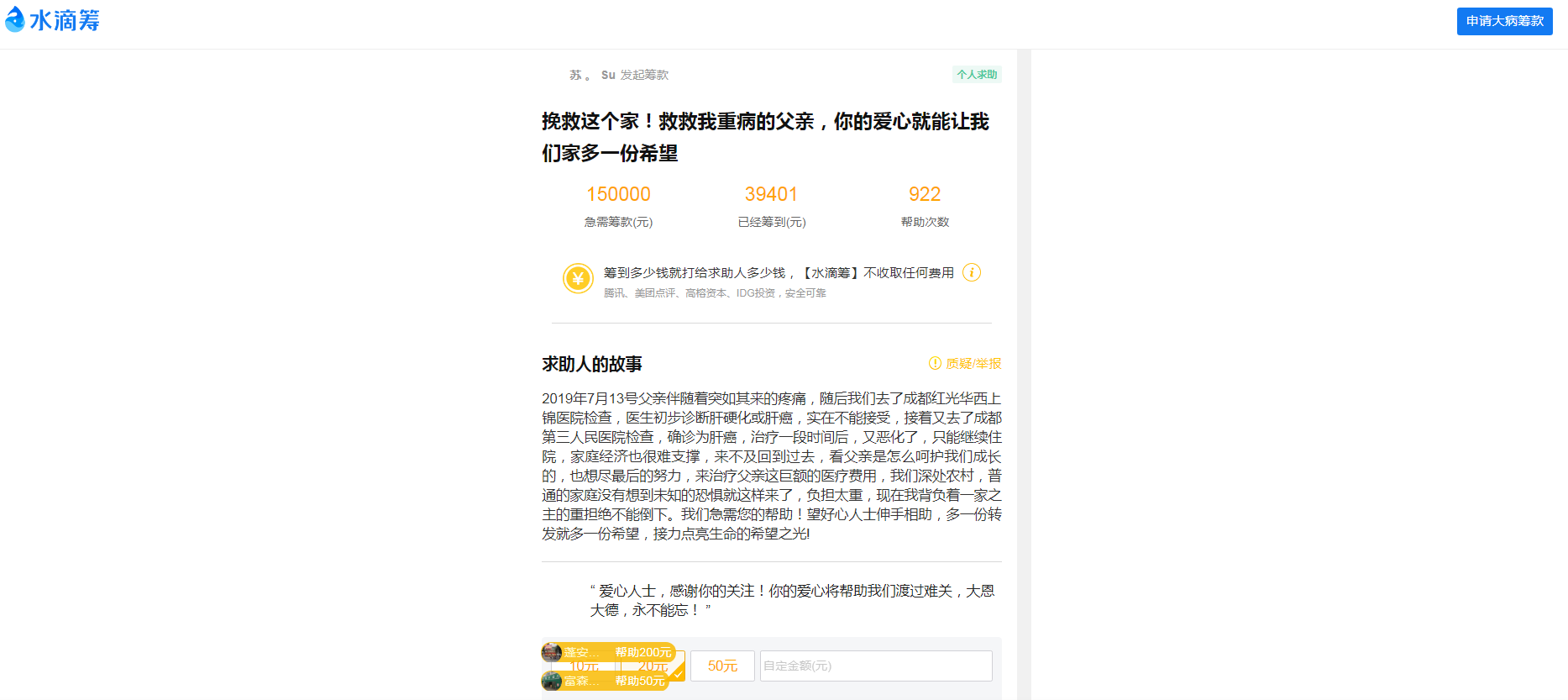Click the 蓬安 donor avatar
Image resolution: width=1568 pixels, height=700 pixels.
pyautogui.click(x=552, y=652)
